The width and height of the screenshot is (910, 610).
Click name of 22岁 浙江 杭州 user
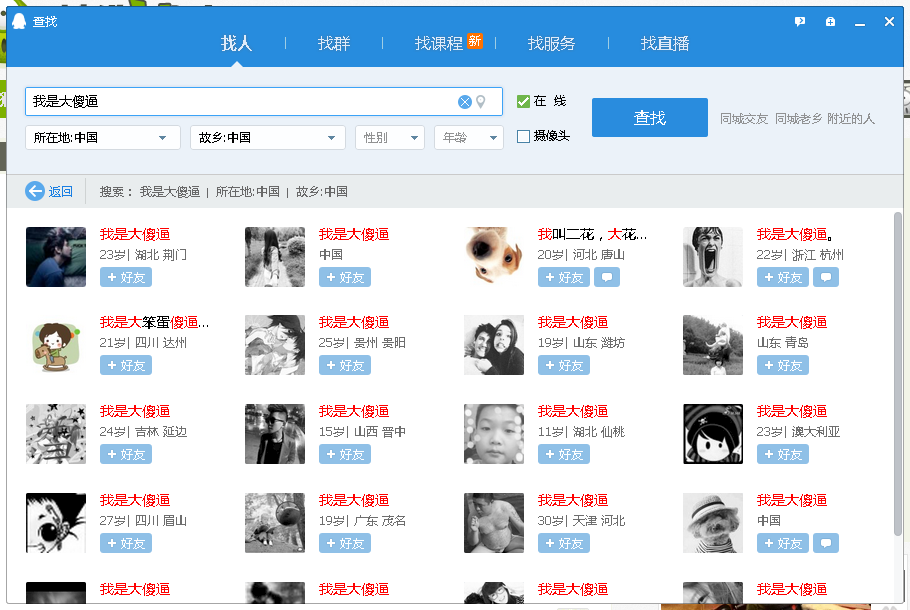(795, 234)
